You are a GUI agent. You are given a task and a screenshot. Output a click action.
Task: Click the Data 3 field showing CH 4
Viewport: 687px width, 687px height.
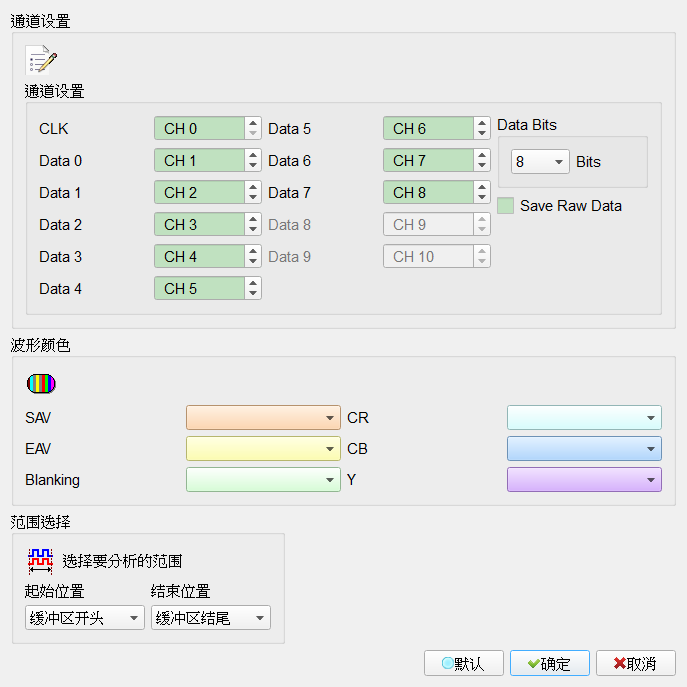click(199, 256)
